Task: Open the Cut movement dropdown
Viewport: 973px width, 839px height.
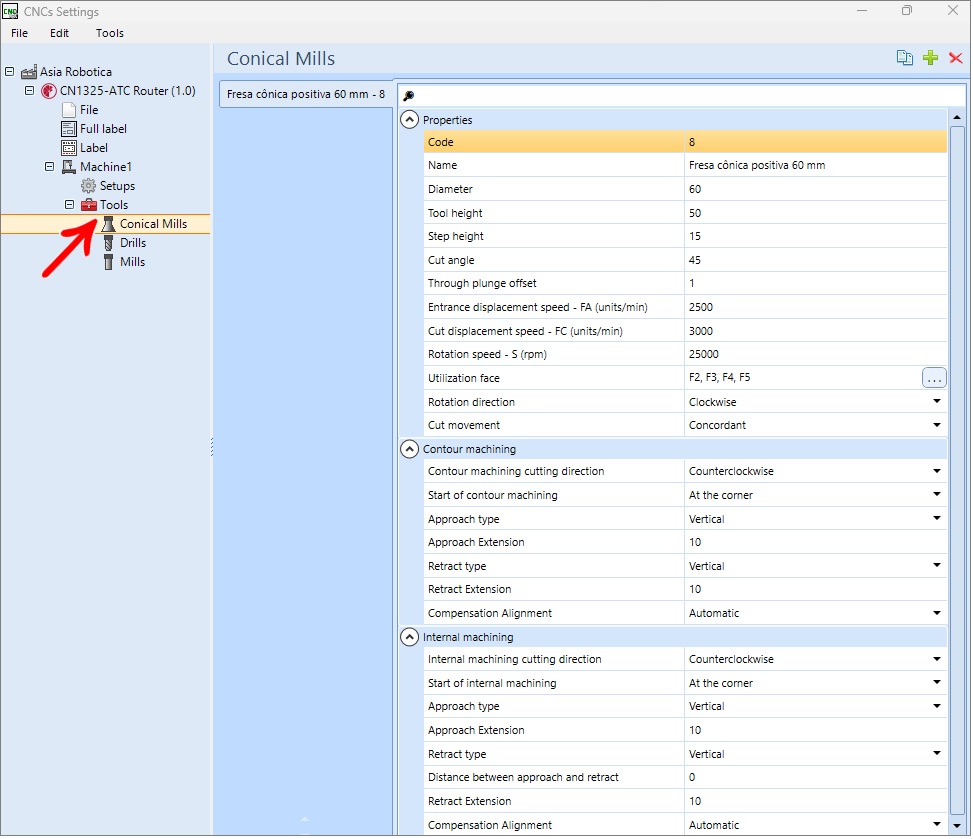Action: tap(936, 425)
